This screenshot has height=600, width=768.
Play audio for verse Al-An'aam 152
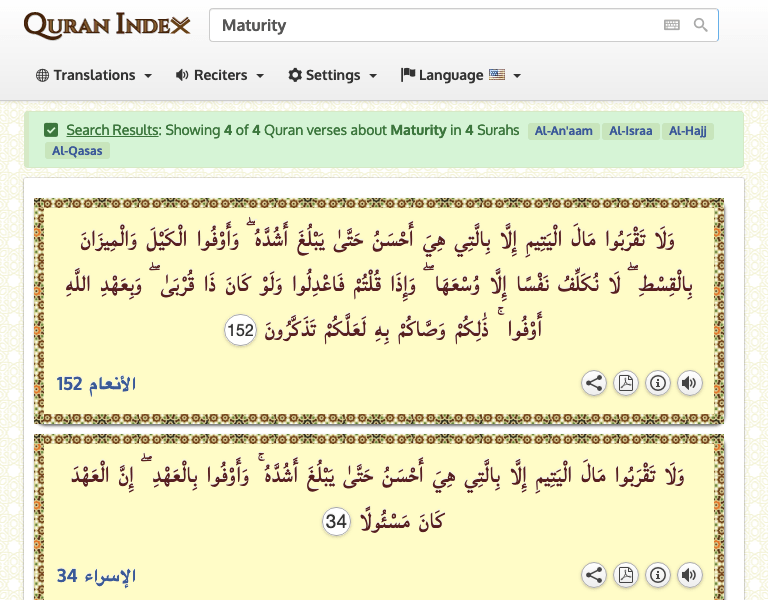pyautogui.click(x=688, y=383)
